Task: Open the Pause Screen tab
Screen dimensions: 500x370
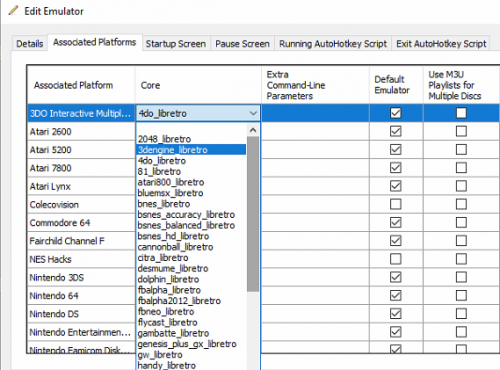Action: pos(242,44)
